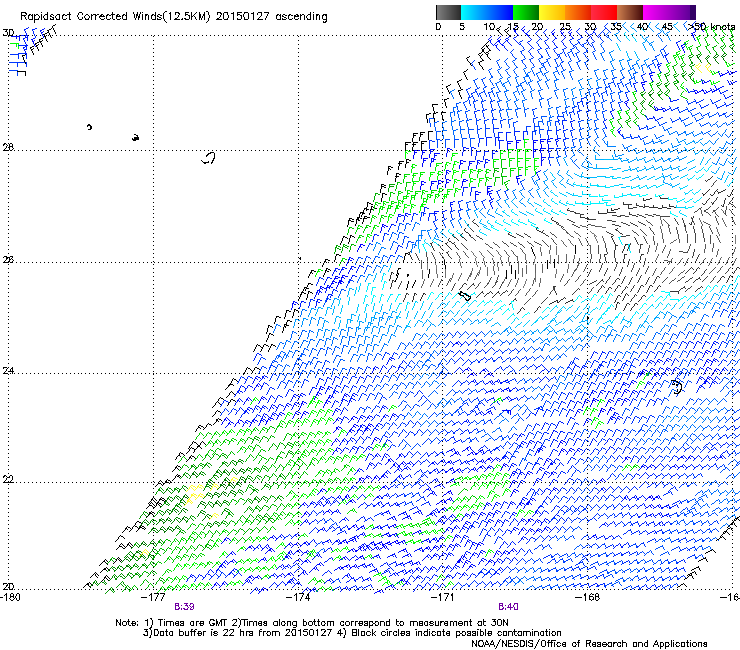The height and width of the screenshot is (650, 740).
Task: Click the latitude label 24
Action: [x=8, y=371]
